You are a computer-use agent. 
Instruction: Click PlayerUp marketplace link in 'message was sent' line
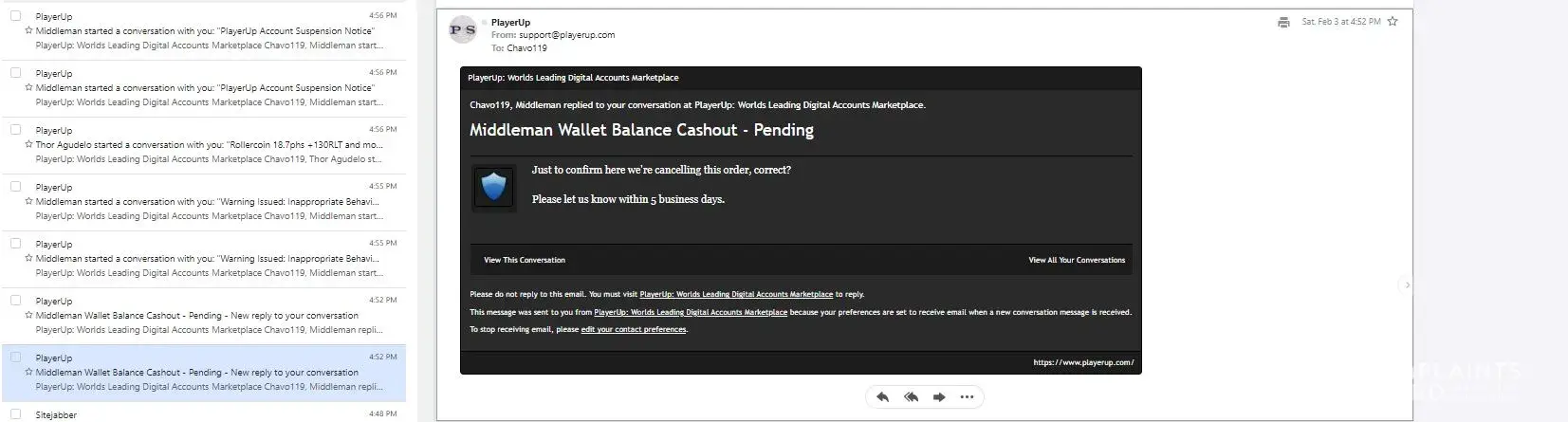(691, 312)
